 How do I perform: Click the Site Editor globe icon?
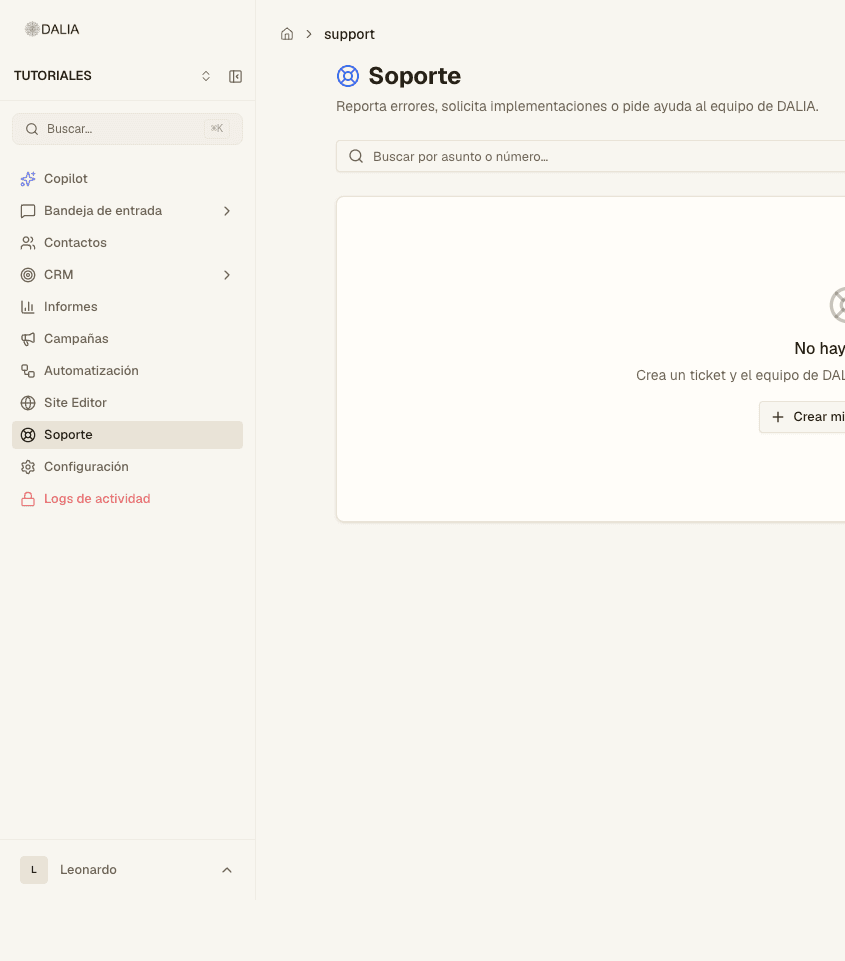pyautogui.click(x=28, y=403)
